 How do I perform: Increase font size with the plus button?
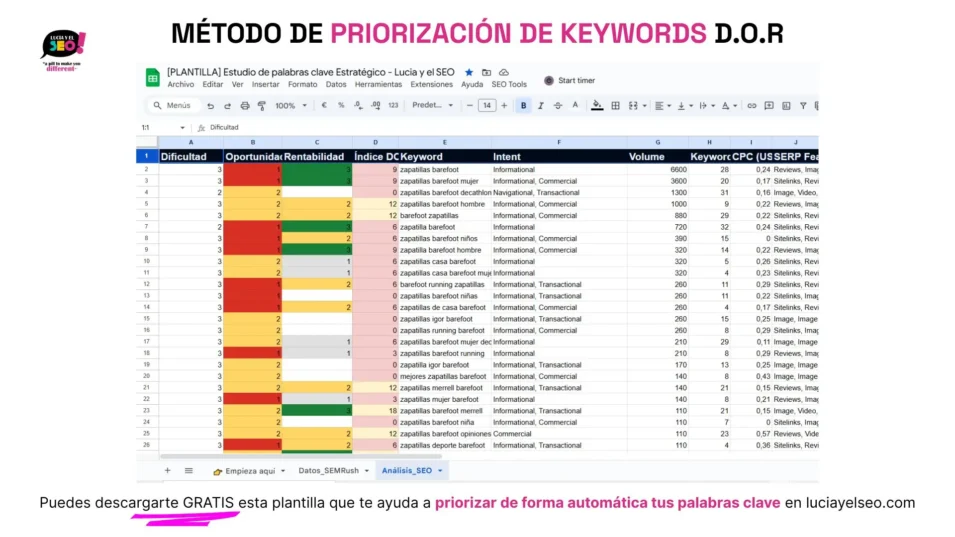click(504, 105)
